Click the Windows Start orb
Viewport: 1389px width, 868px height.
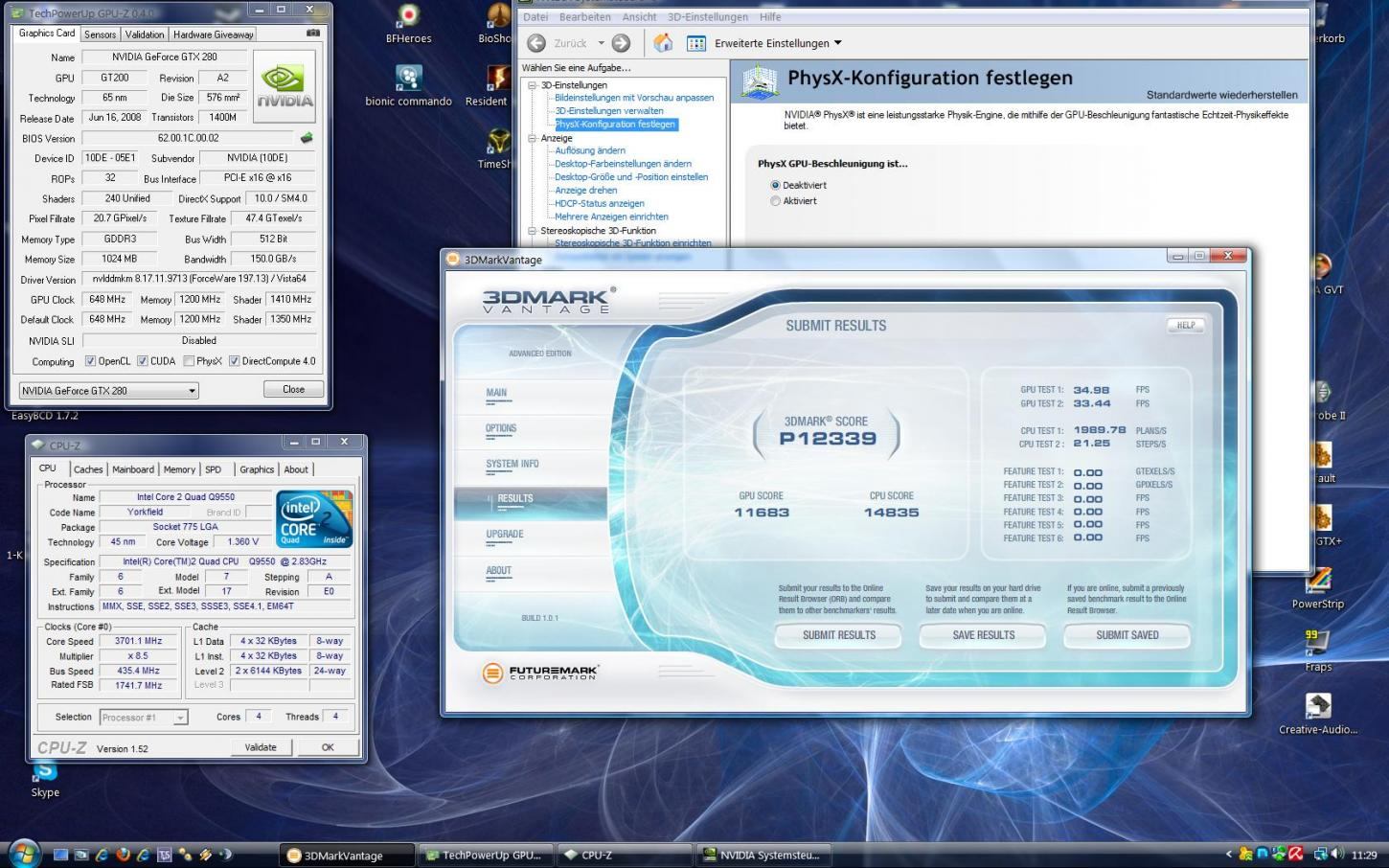pyautogui.click(x=24, y=853)
